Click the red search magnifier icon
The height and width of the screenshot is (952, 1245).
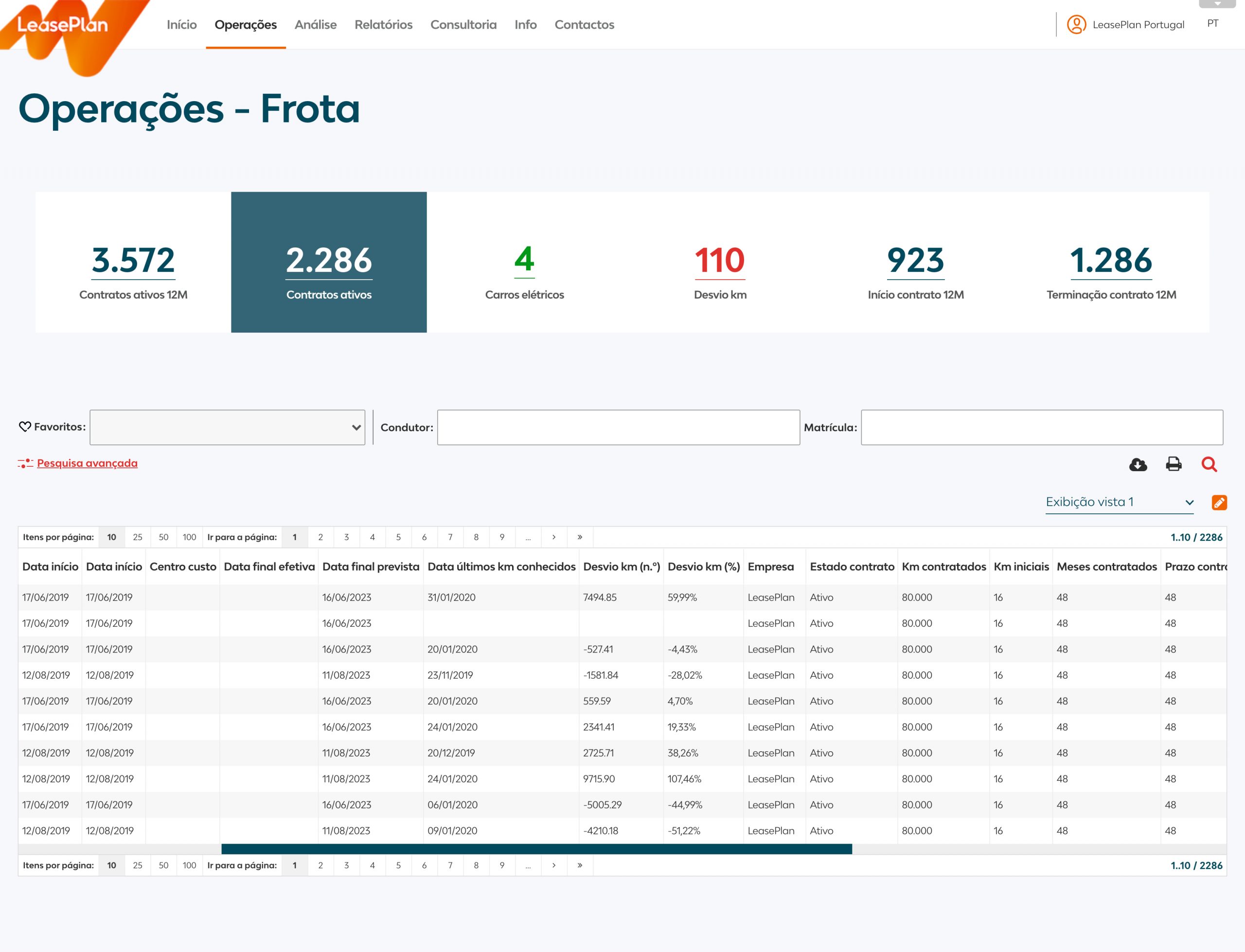point(1209,464)
